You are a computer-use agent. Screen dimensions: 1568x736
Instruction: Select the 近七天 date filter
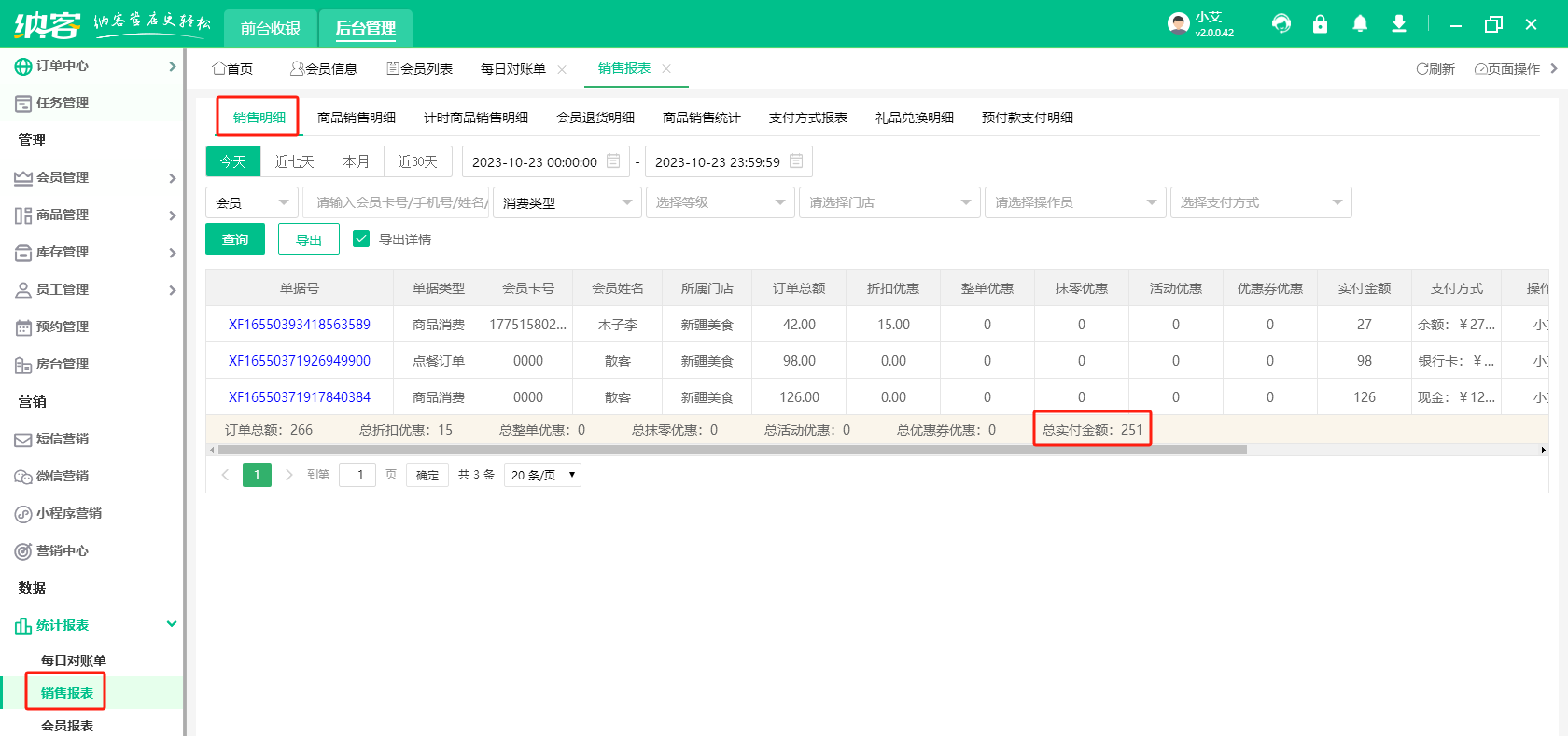coord(294,161)
